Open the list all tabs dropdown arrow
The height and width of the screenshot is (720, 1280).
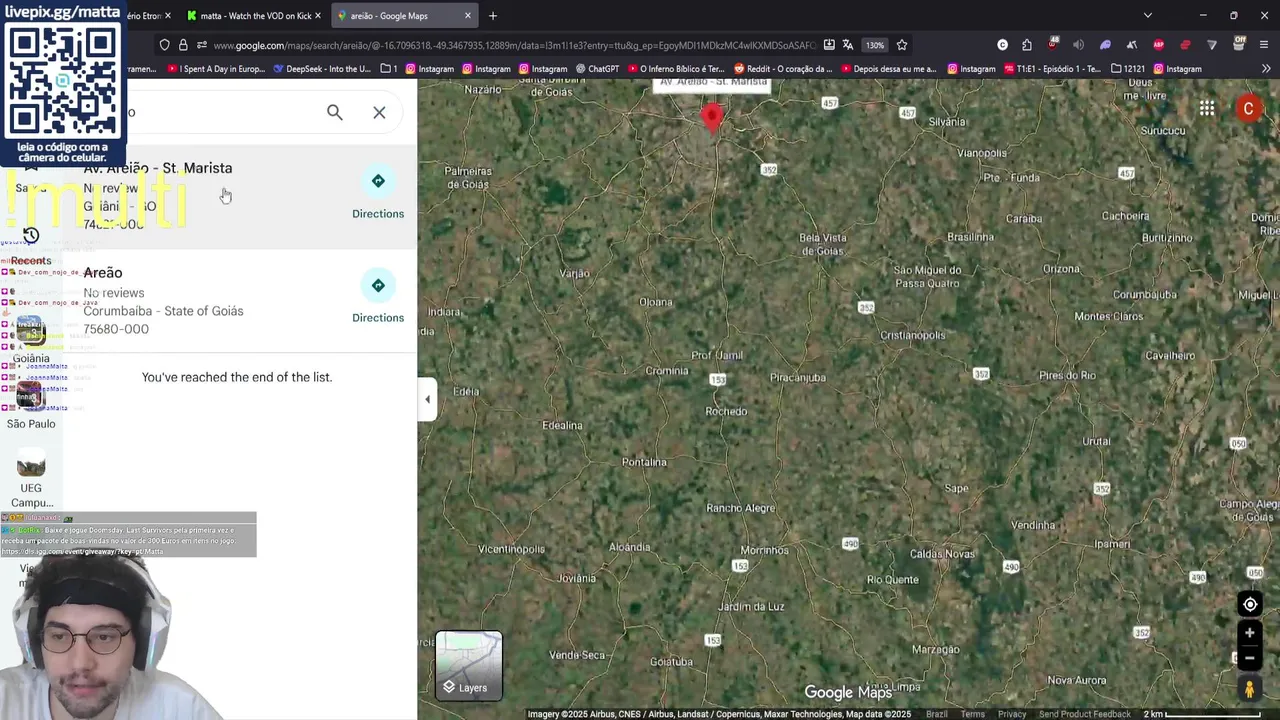point(1147,16)
